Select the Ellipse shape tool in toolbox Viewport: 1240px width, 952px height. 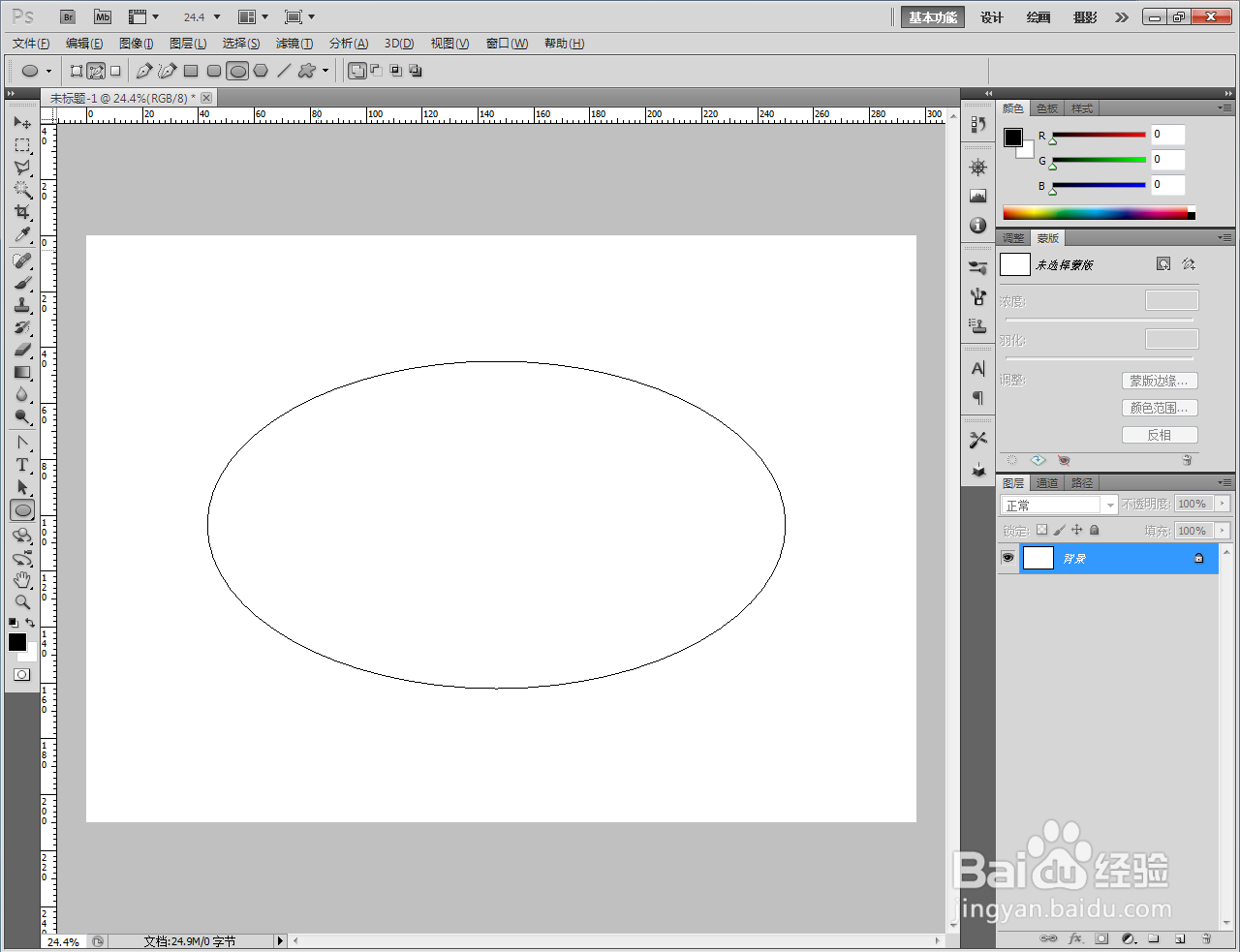[x=22, y=510]
